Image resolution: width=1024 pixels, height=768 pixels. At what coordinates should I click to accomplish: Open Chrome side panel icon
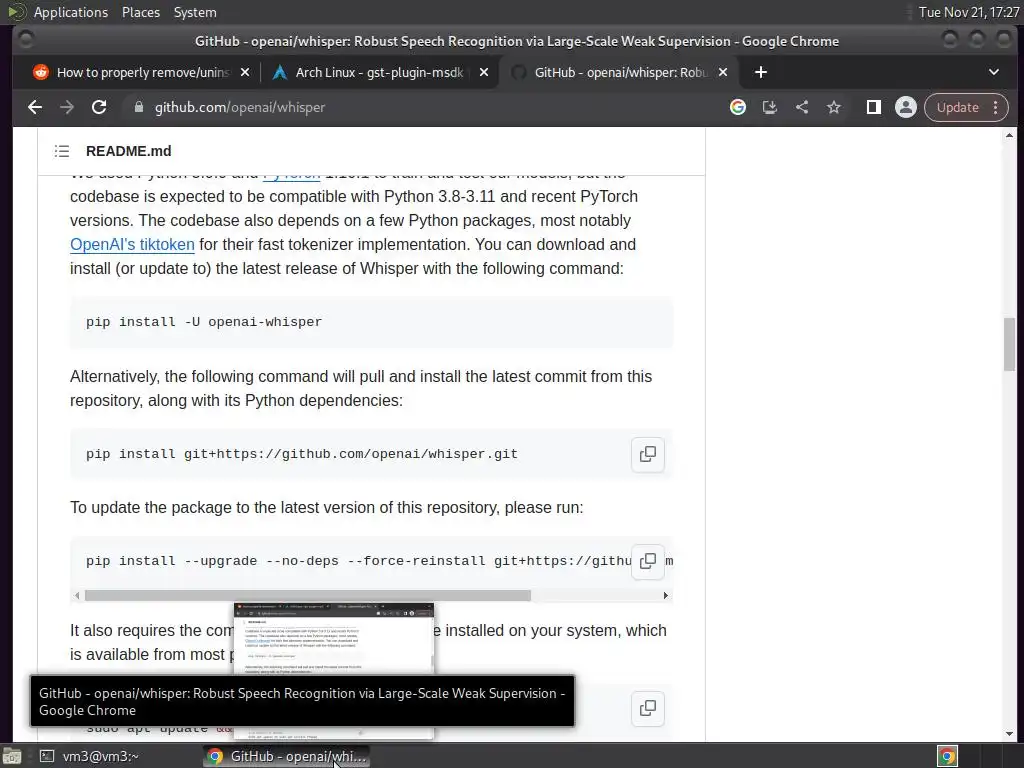[873, 107]
